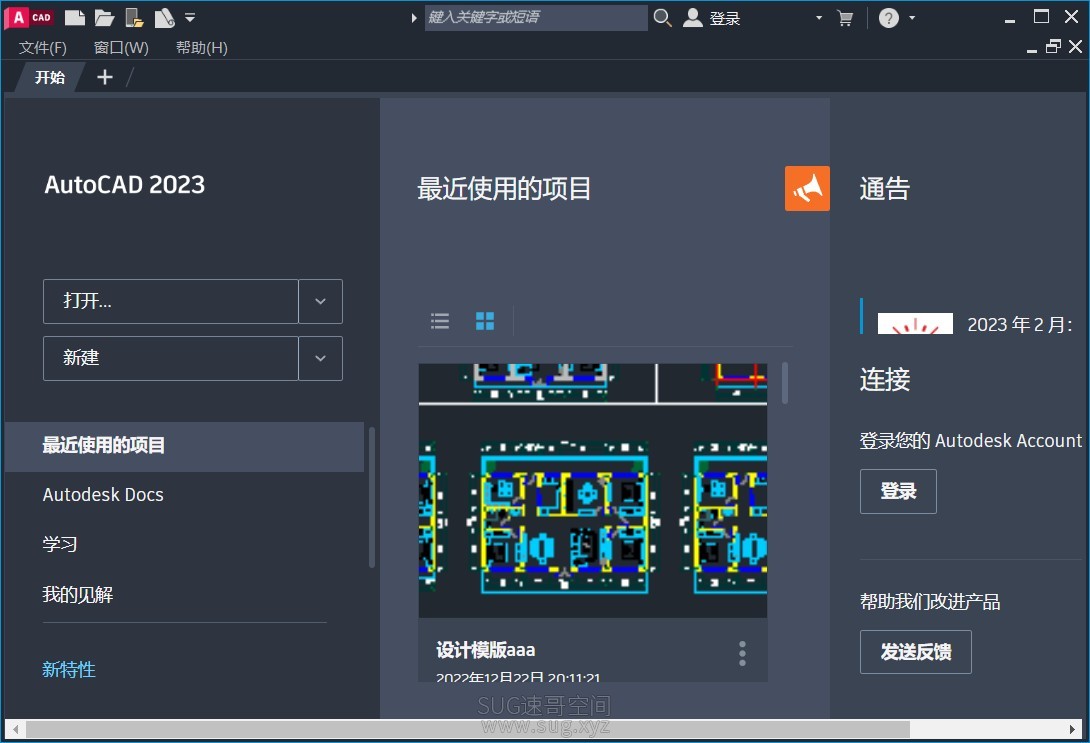Click the 最近使用的项目 heading in the center panel

coord(504,188)
